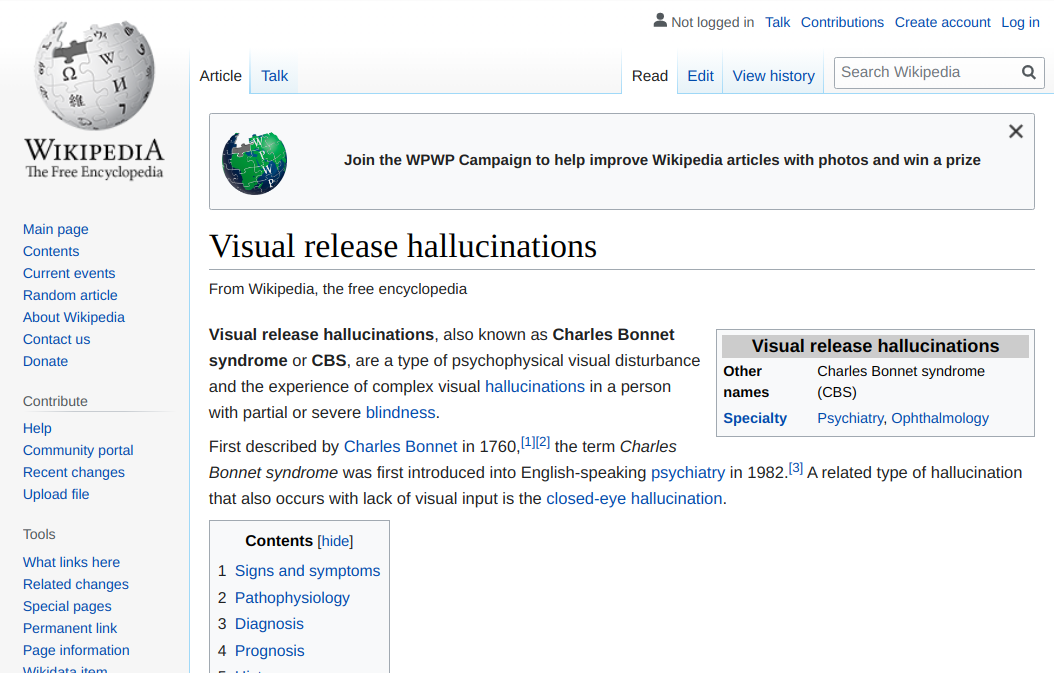Click citation reference [1]
Image resolution: width=1054 pixels, height=673 pixels.
528,442
